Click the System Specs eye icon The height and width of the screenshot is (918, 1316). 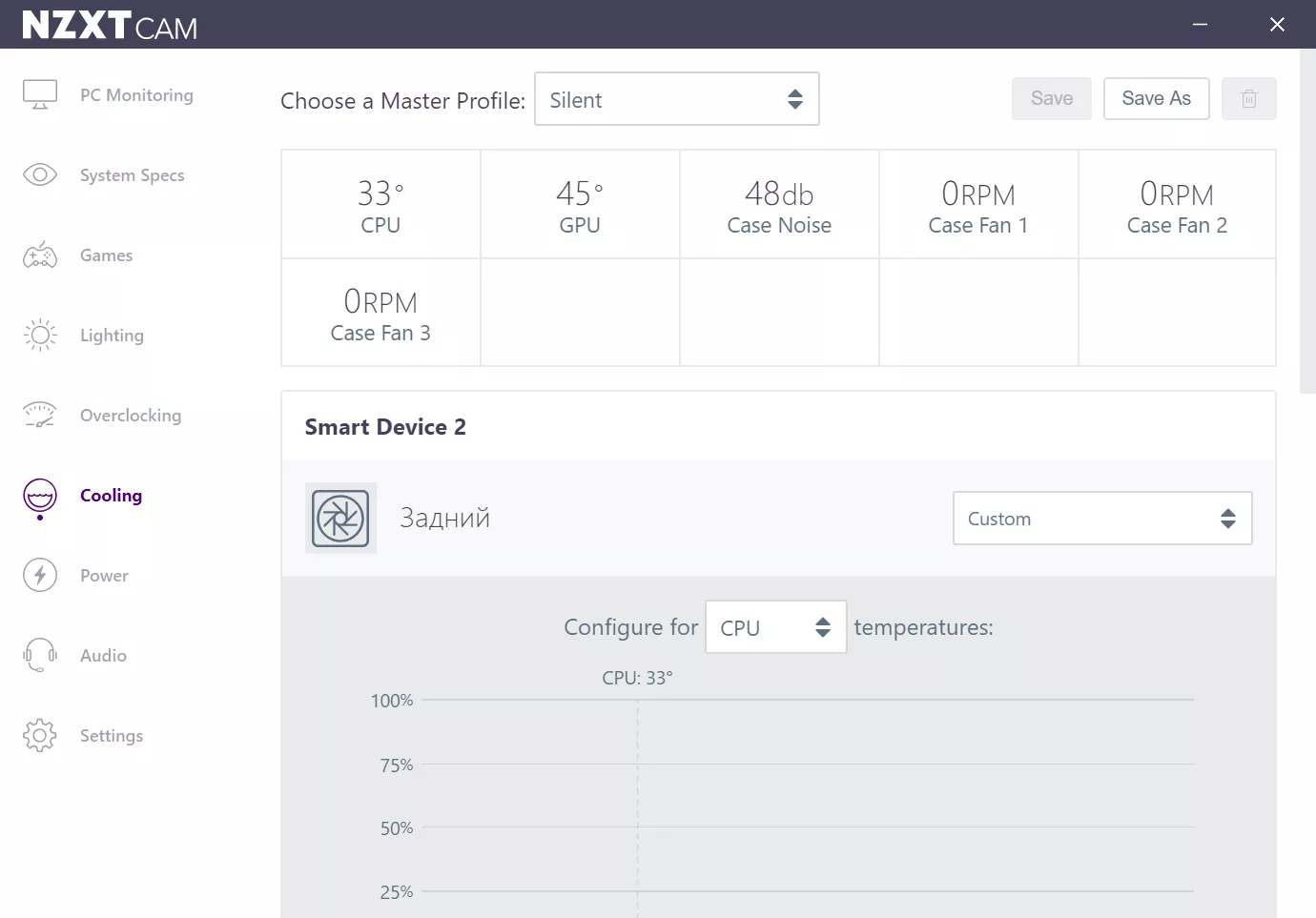click(x=40, y=175)
